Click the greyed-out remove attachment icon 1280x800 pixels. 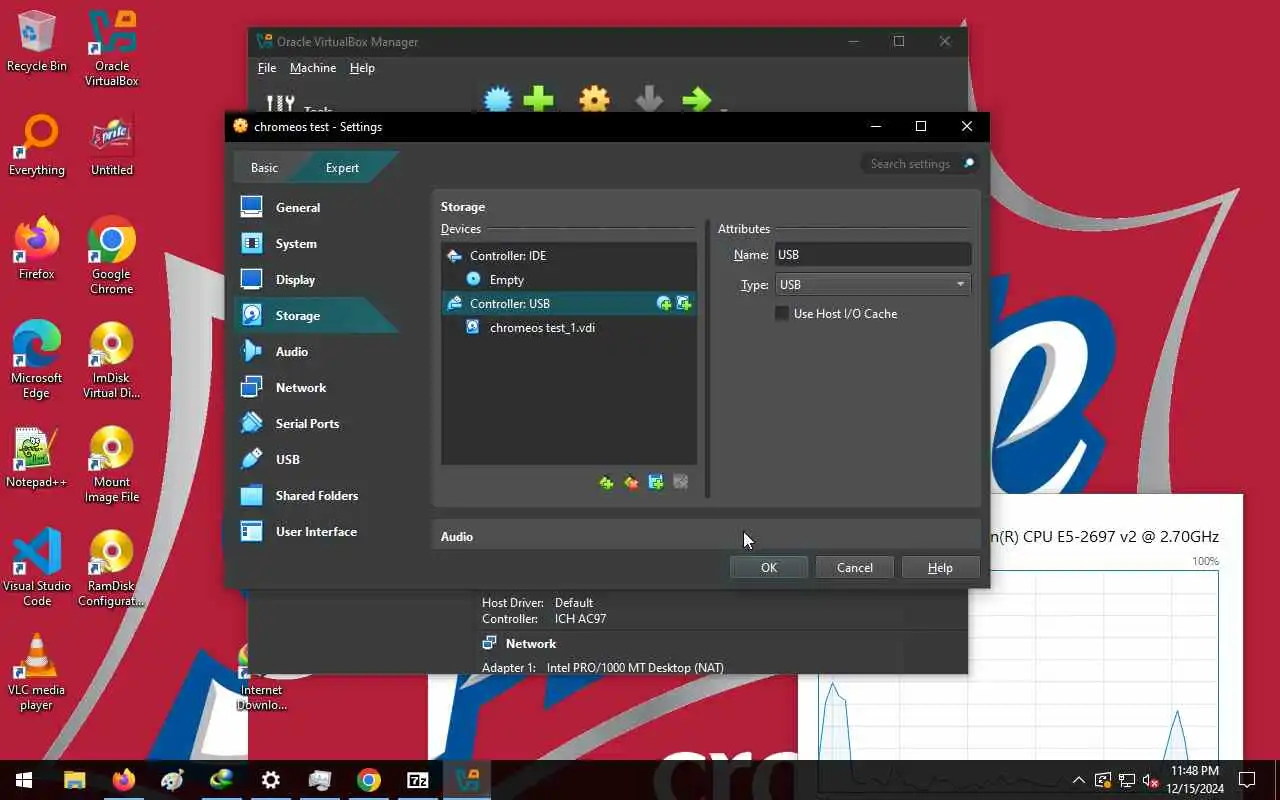(681, 483)
